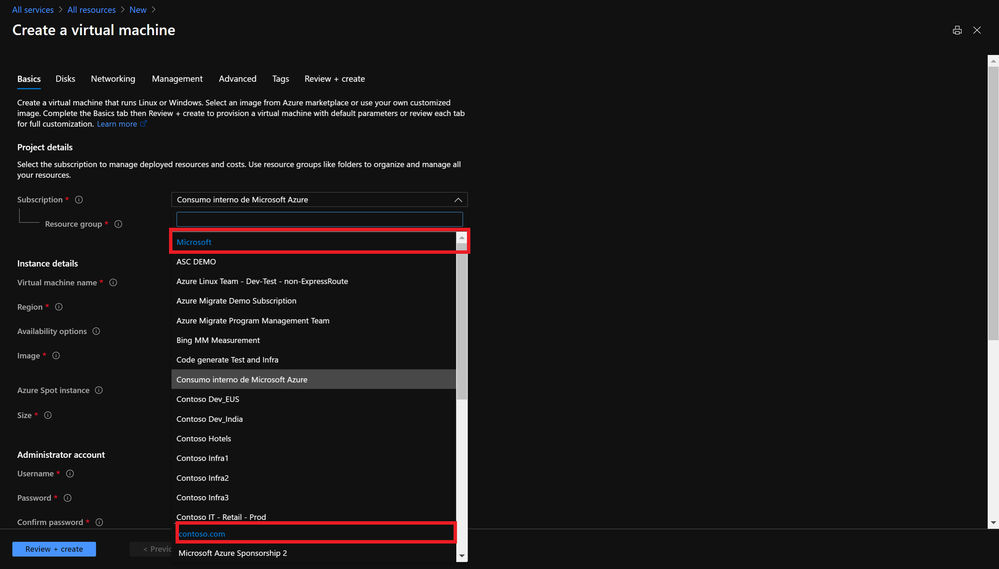Click dropdown list scrollbar down arrow
Viewport: 999px width, 569px height.
462,556
